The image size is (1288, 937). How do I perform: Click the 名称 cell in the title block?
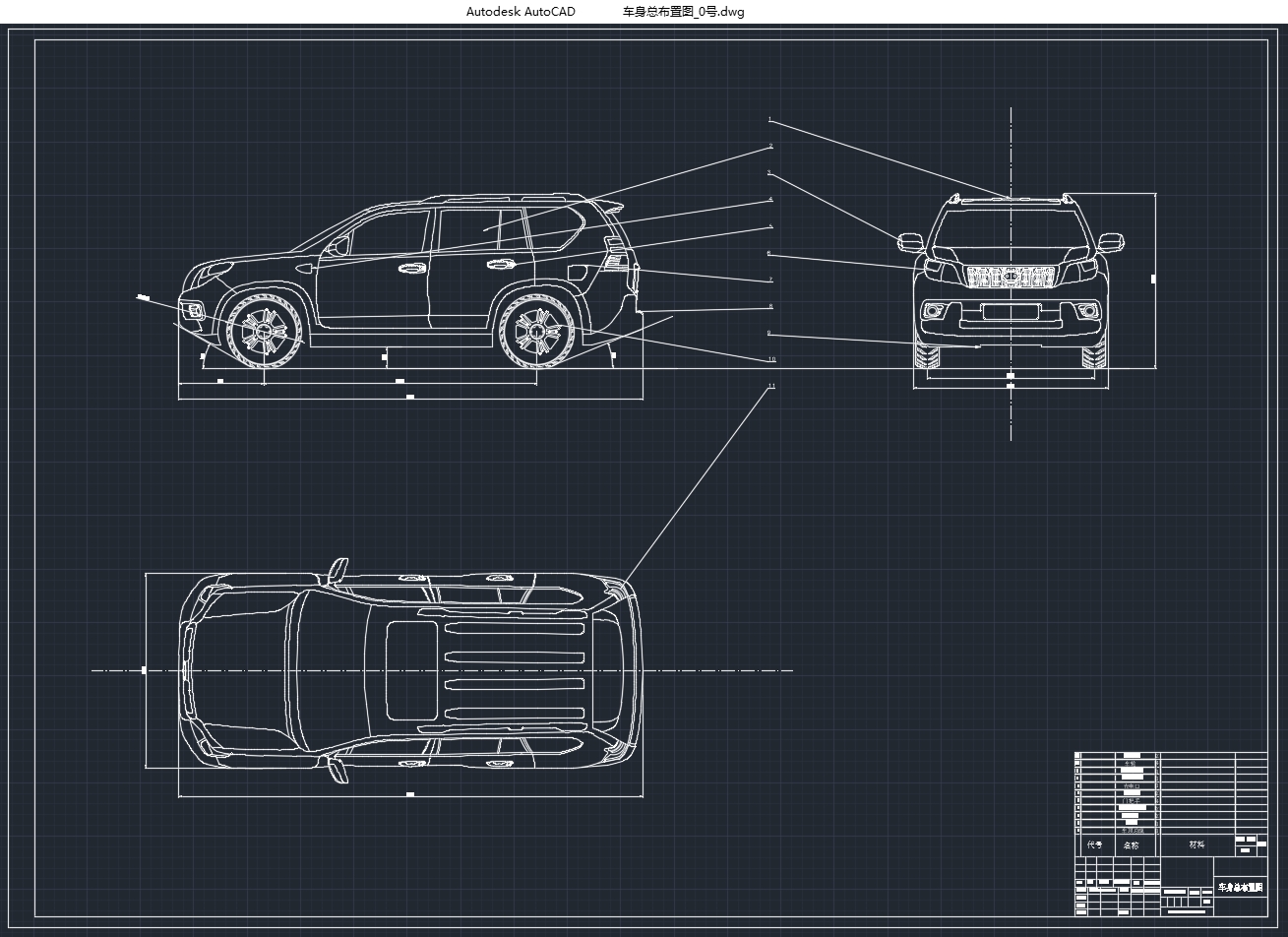click(x=1132, y=845)
